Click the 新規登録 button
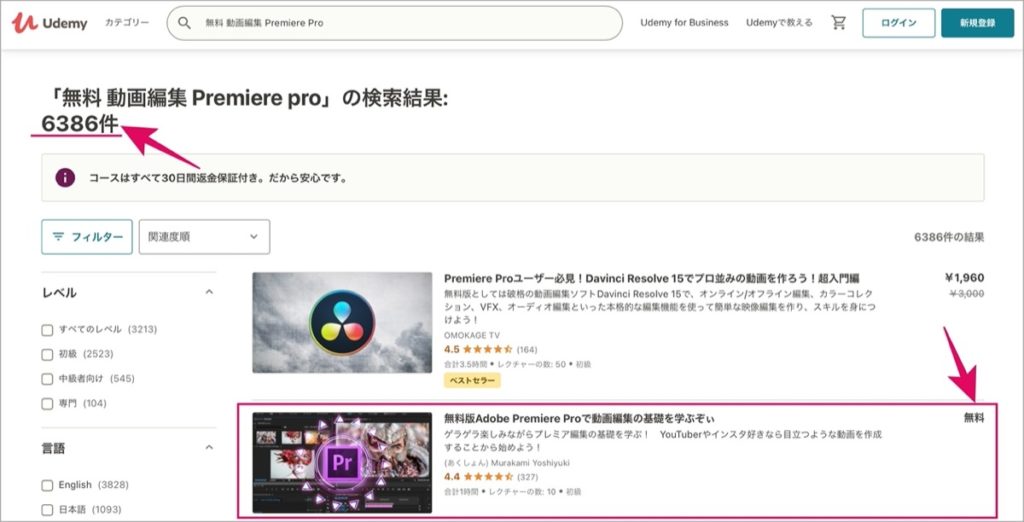 click(x=978, y=23)
